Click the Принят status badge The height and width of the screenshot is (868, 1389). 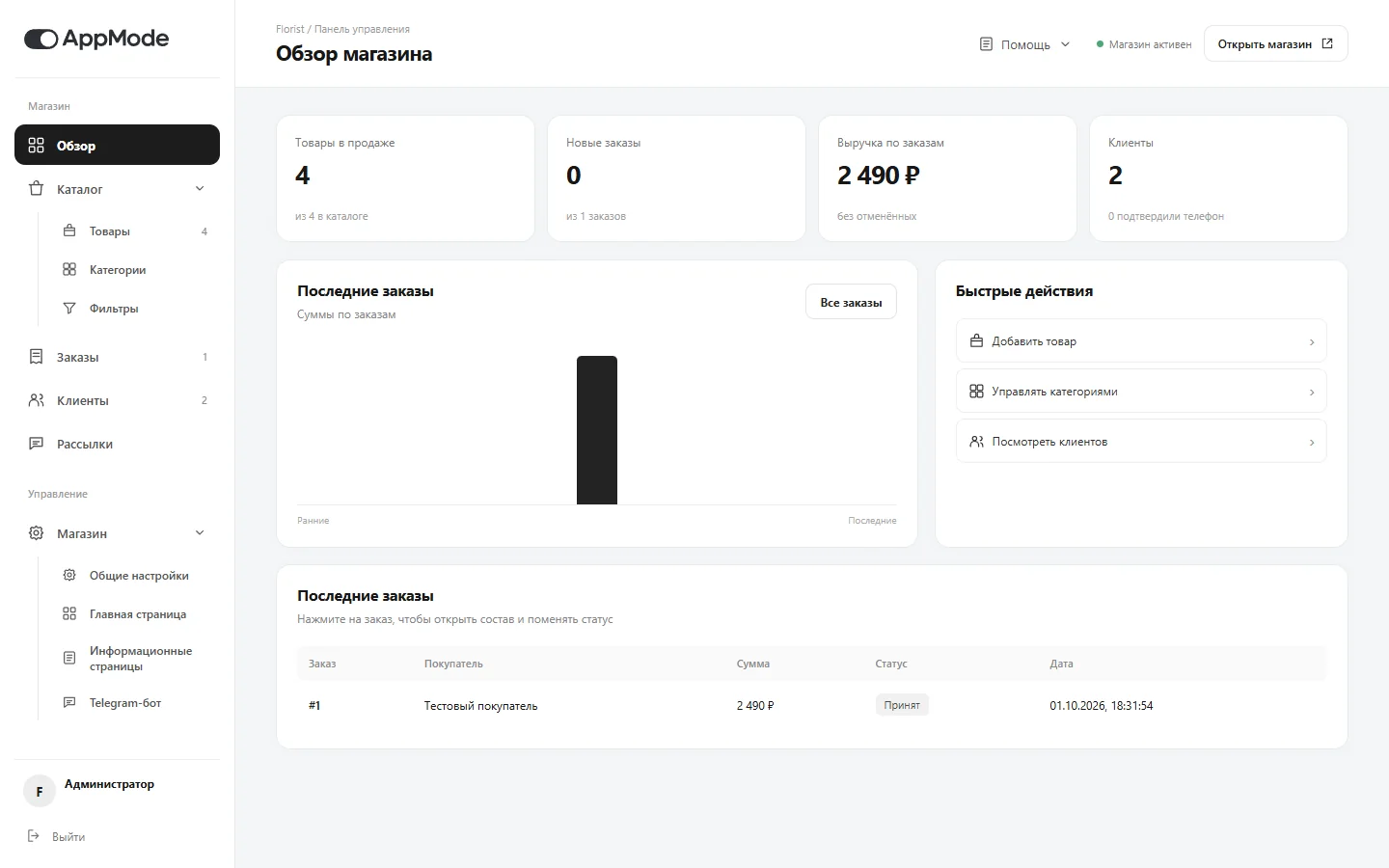coord(902,705)
